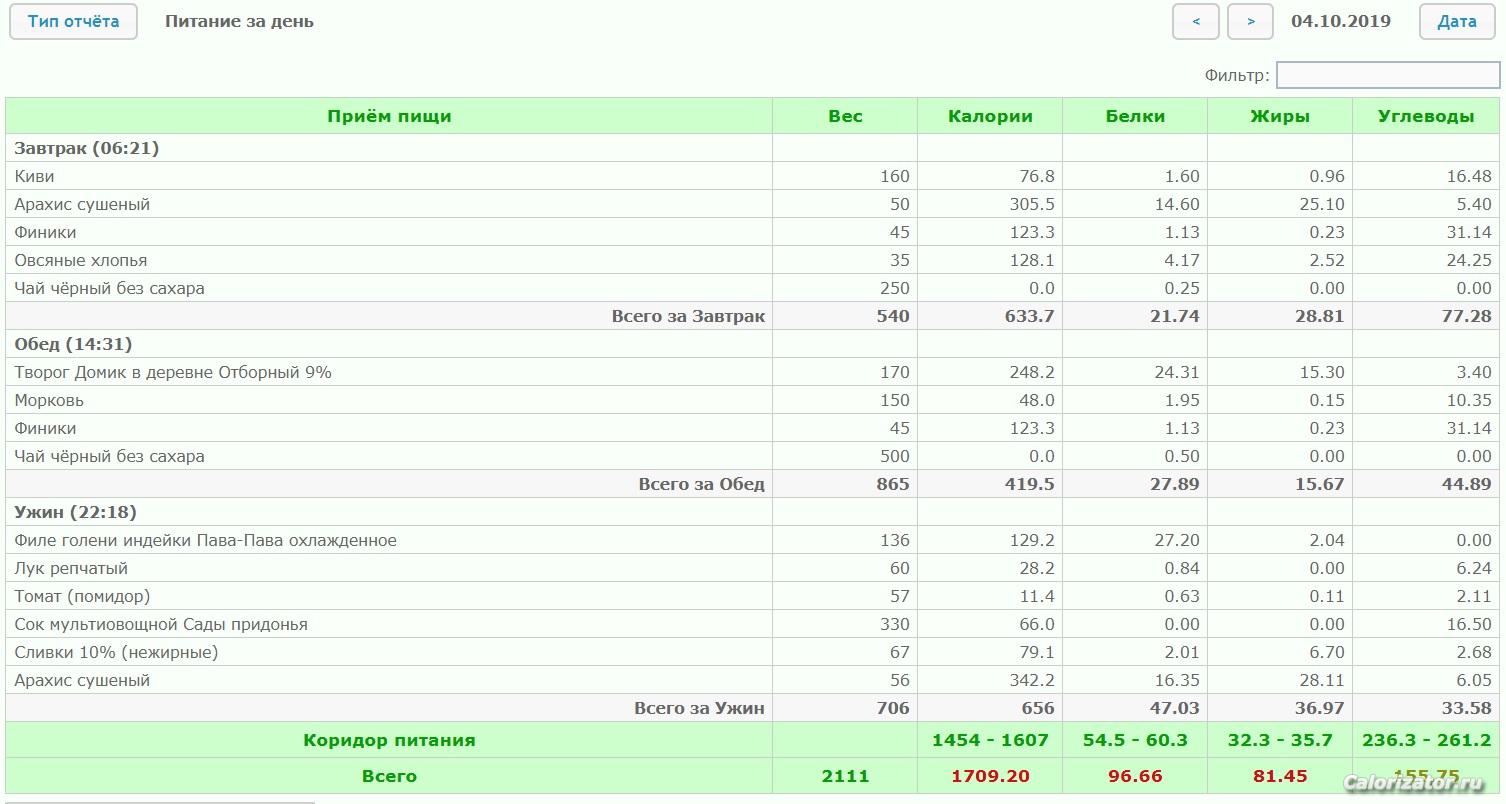1506x804 pixels.
Task: Click Чай чёрный без сахара weighing 250
Action: (109, 288)
